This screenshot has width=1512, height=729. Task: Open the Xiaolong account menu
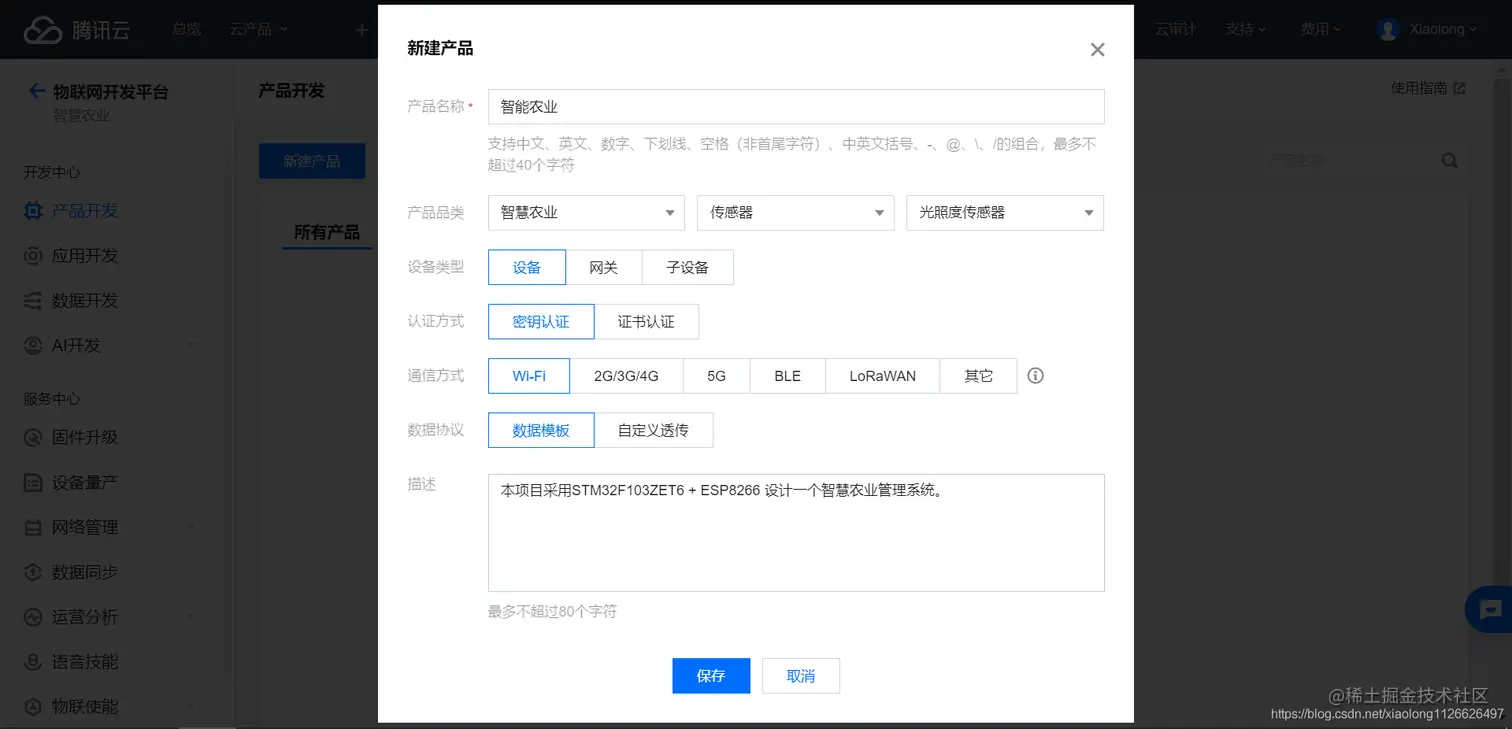(x=1427, y=30)
